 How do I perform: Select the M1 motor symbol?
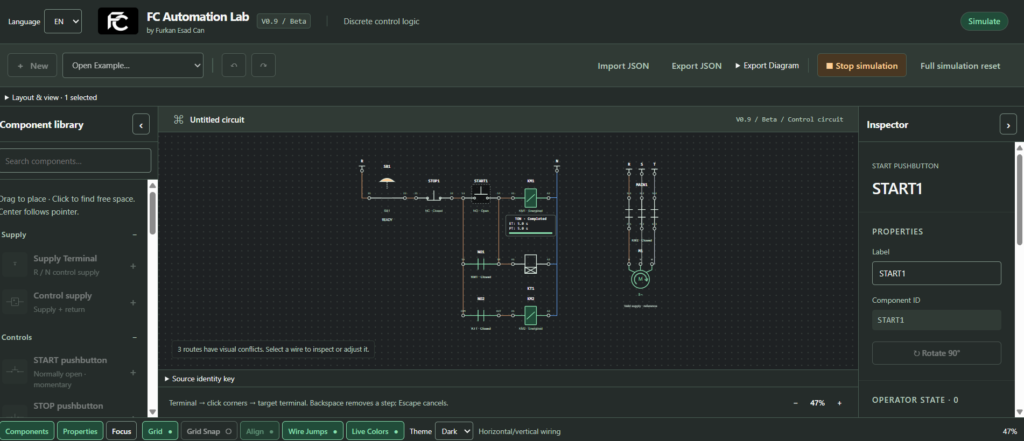[x=641, y=279]
